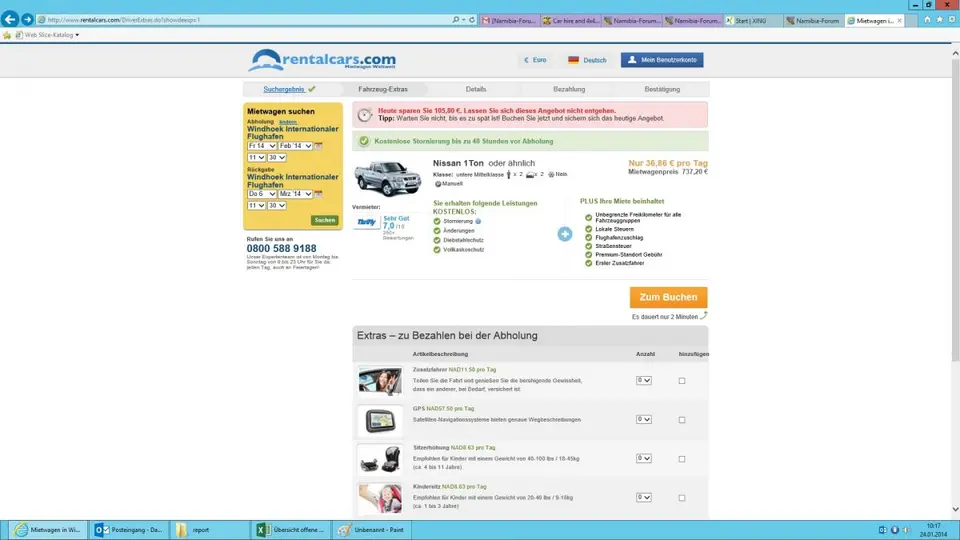Tick the Kindersitz hinzufügen checkbox
Screen dimensions: 960x540
click(681, 498)
